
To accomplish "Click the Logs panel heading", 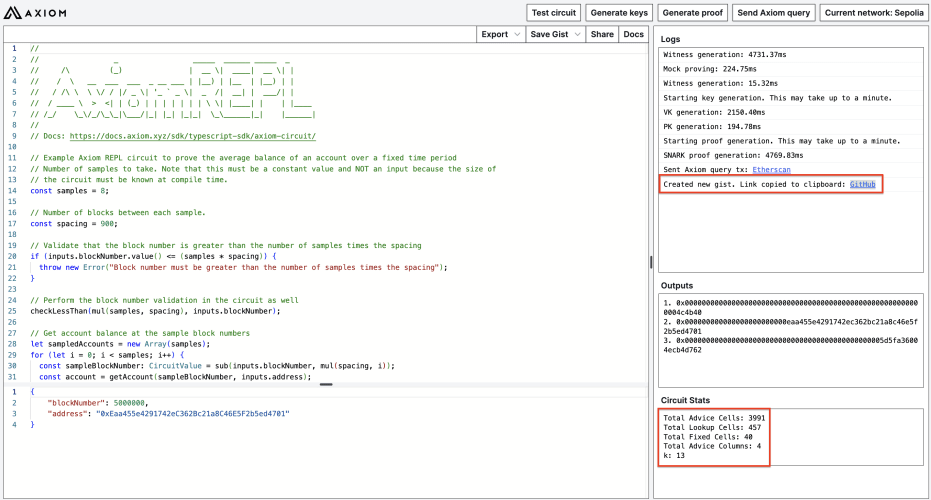I will click(670, 39).
